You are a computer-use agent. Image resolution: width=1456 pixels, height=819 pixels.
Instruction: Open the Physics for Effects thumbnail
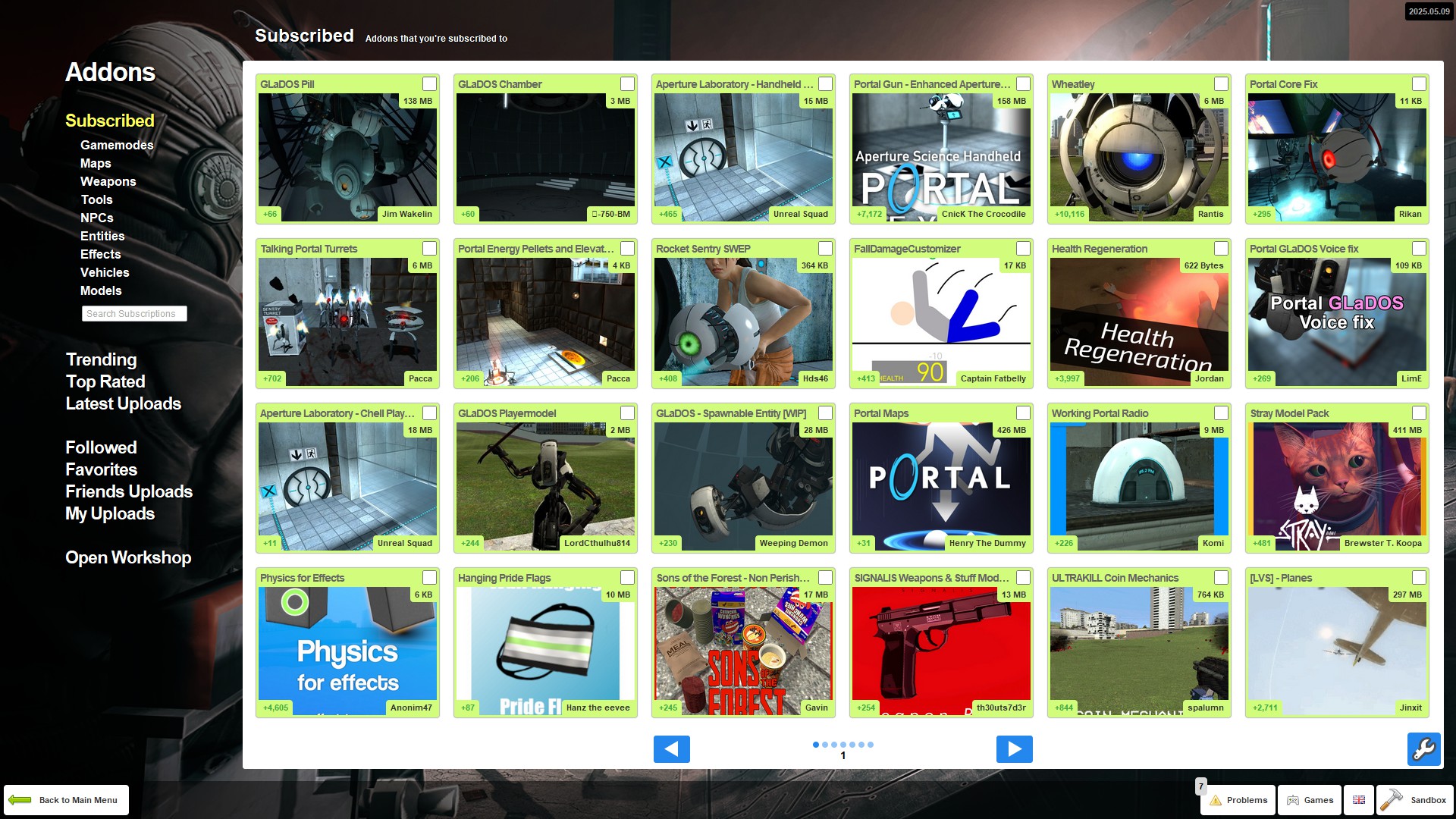coord(347,651)
